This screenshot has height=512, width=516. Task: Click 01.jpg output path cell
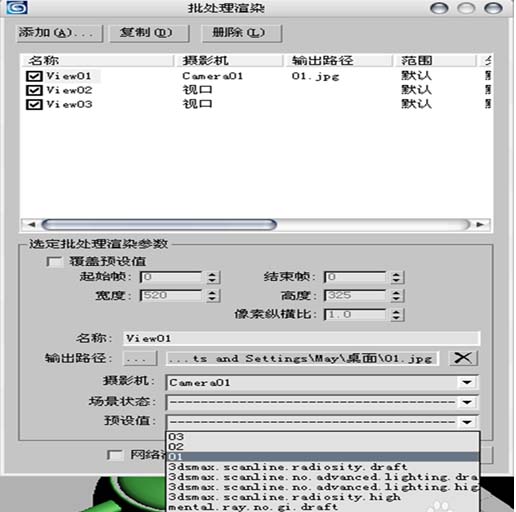(315, 76)
